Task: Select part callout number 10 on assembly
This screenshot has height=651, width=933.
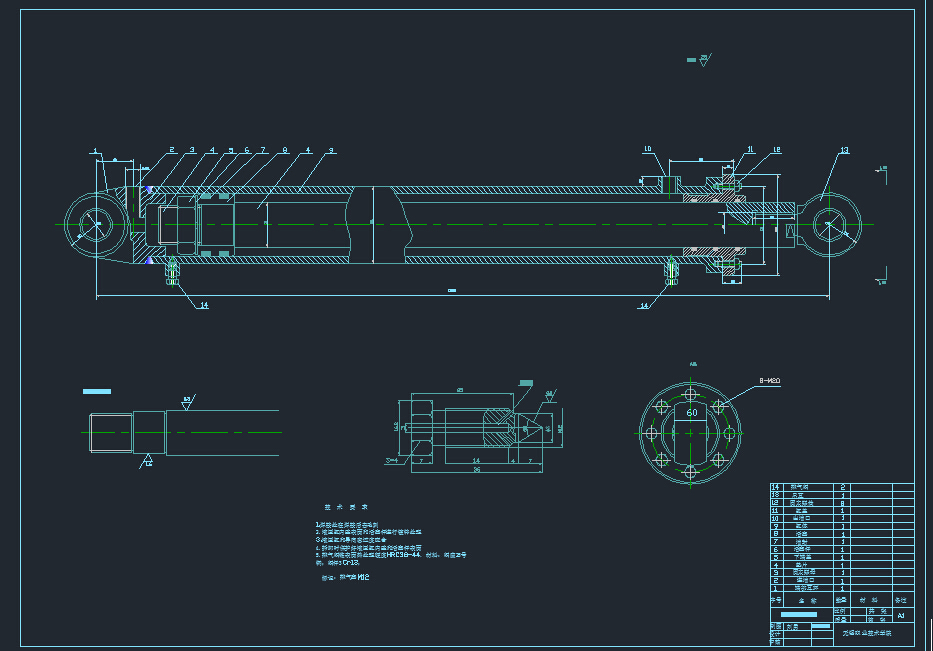Action: [x=648, y=149]
